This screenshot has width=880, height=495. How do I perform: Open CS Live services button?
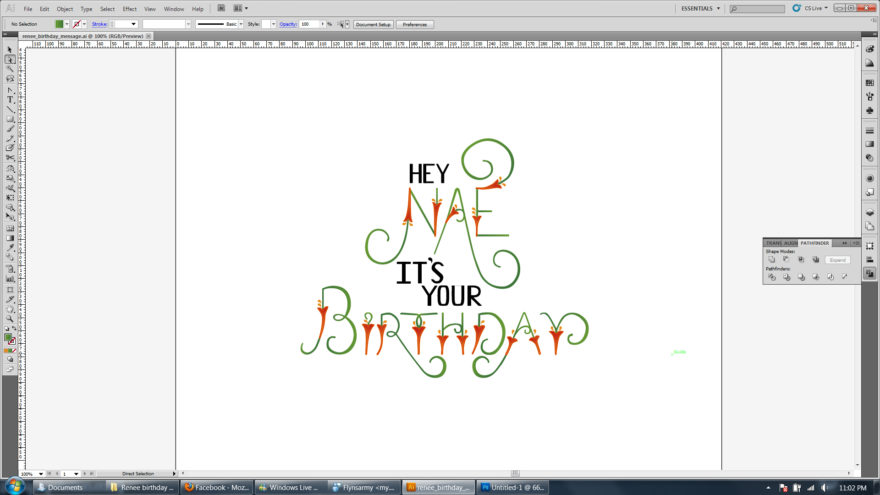[810, 8]
